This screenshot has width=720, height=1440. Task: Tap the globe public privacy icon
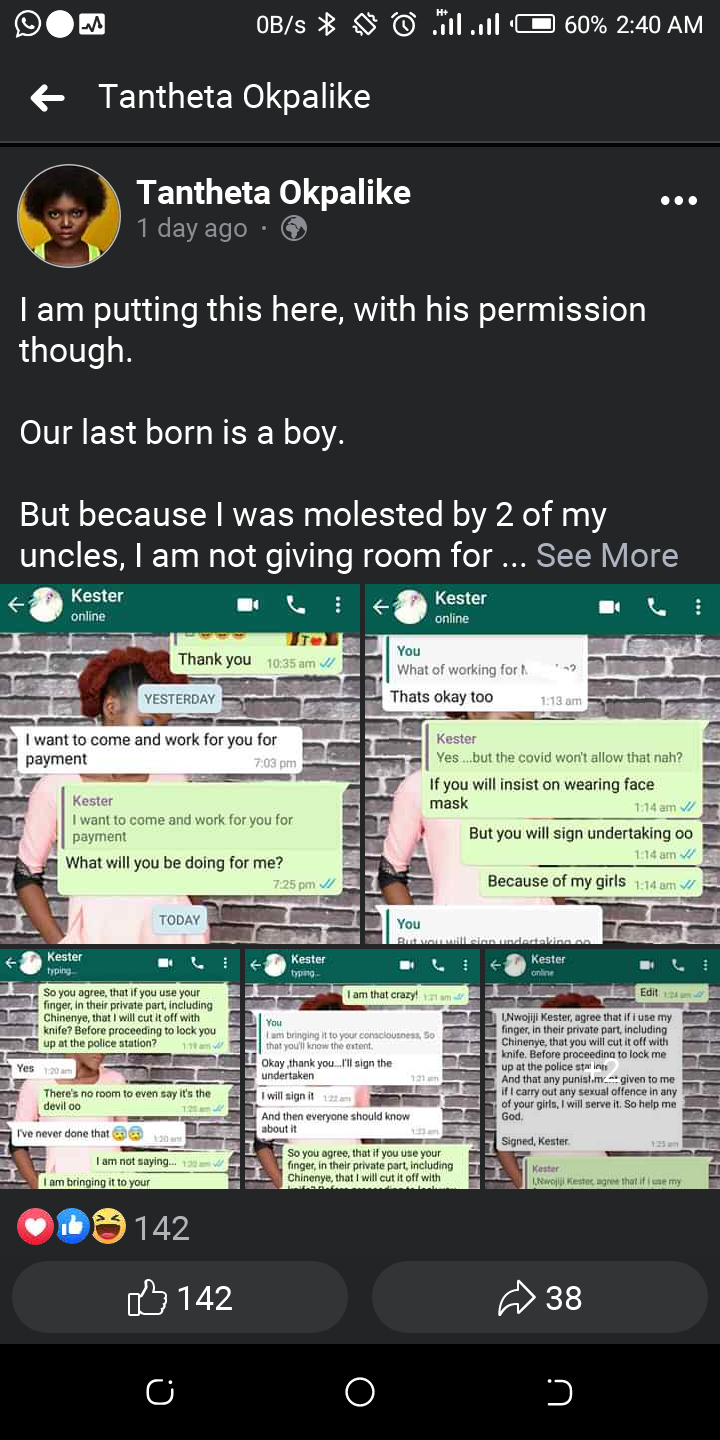pos(294,229)
